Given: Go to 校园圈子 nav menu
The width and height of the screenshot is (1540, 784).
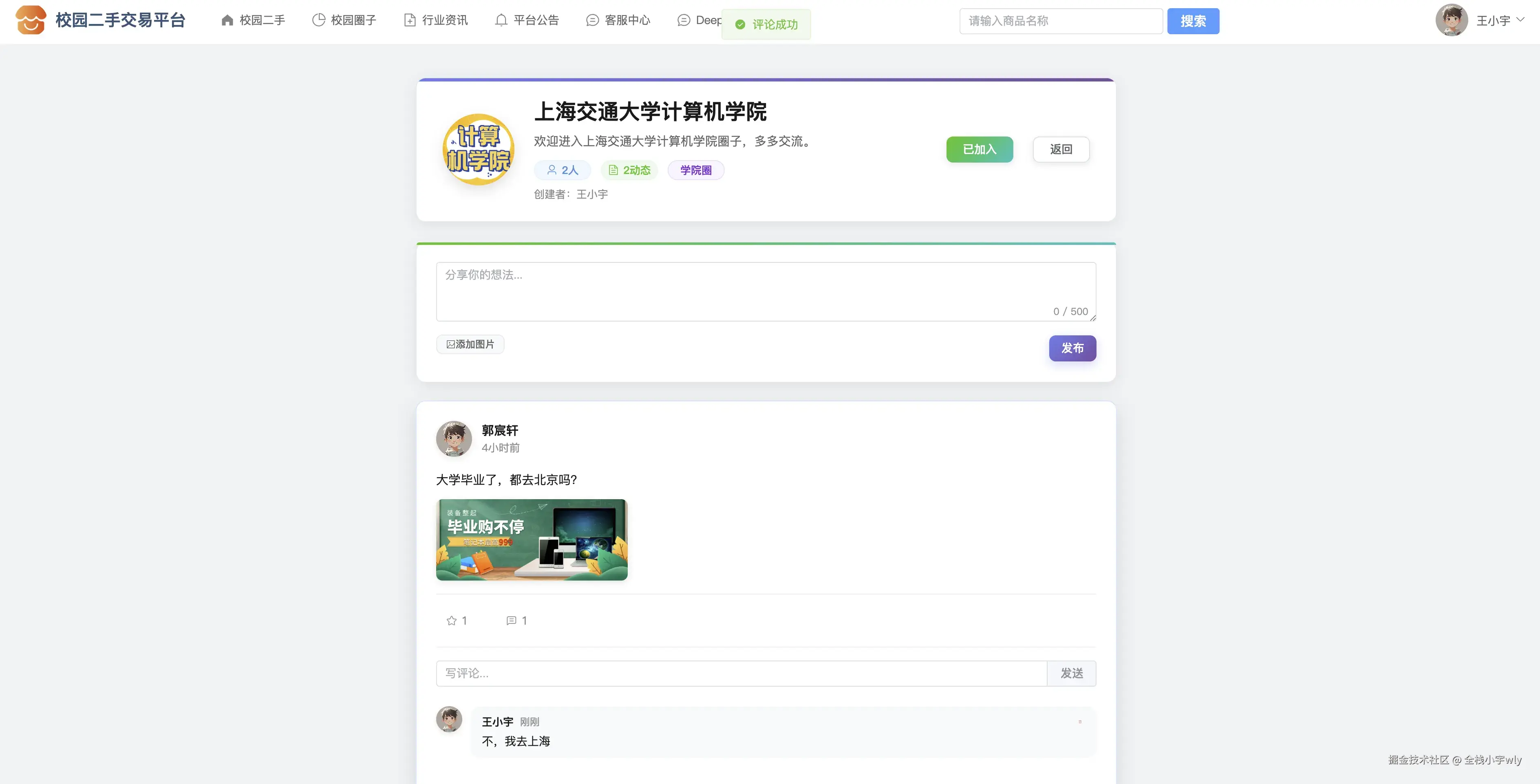Looking at the screenshot, I should pyautogui.click(x=344, y=20).
